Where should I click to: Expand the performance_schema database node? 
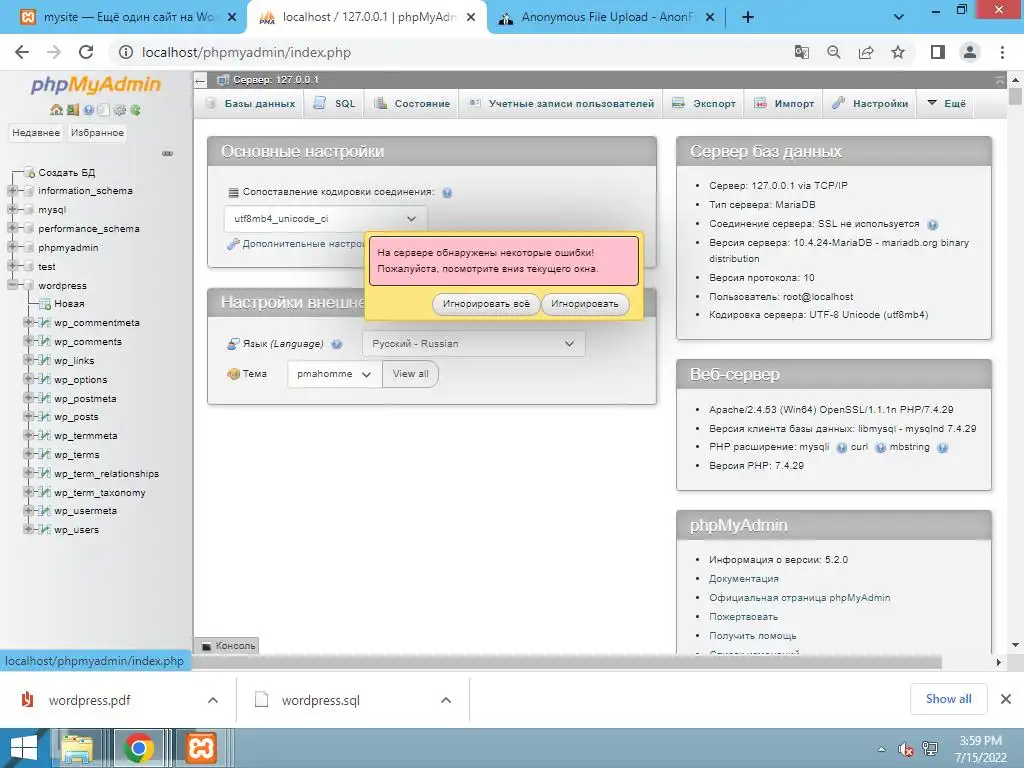(12, 229)
